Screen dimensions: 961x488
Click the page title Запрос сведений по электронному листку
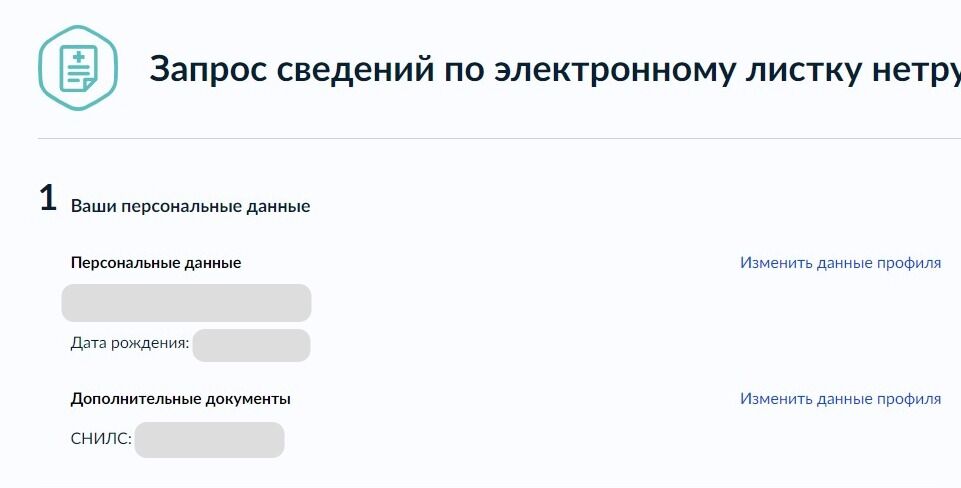pos(555,69)
